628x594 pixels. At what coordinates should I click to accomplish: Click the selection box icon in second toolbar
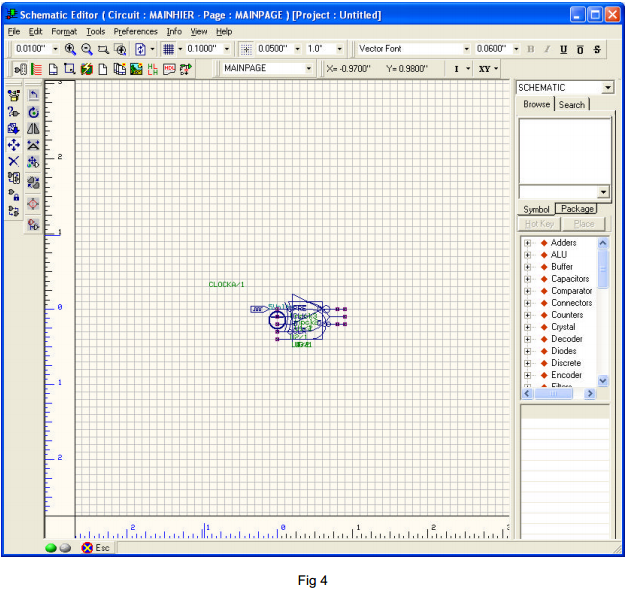click(70, 69)
